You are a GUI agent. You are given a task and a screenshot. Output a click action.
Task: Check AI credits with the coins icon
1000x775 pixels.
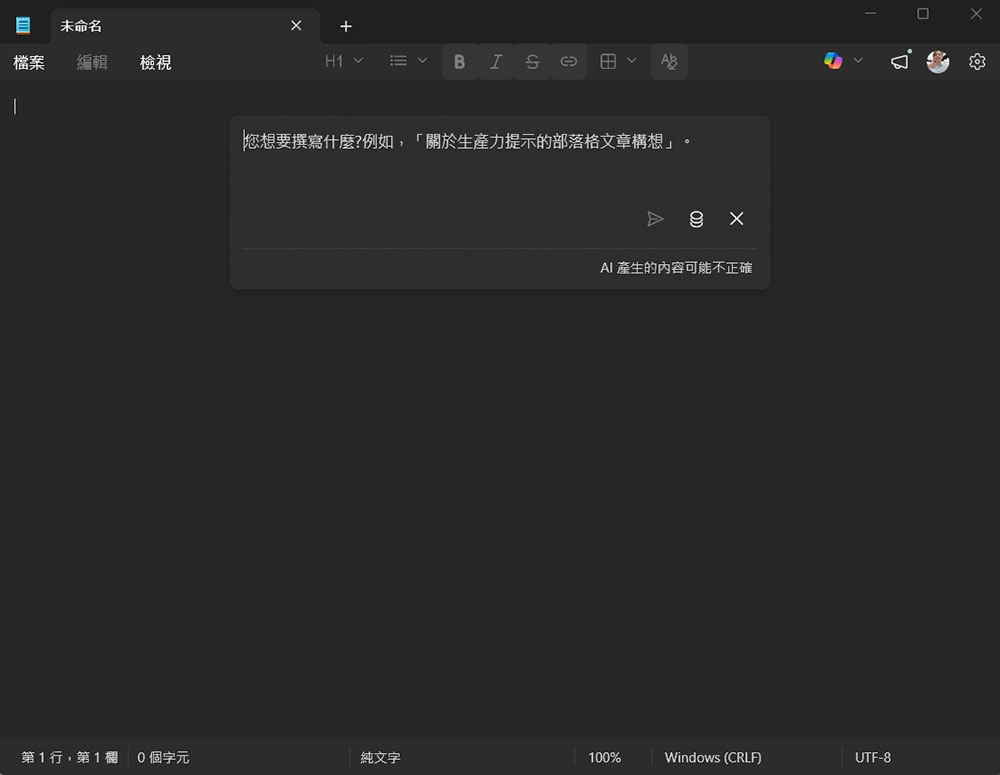tap(696, 218)
